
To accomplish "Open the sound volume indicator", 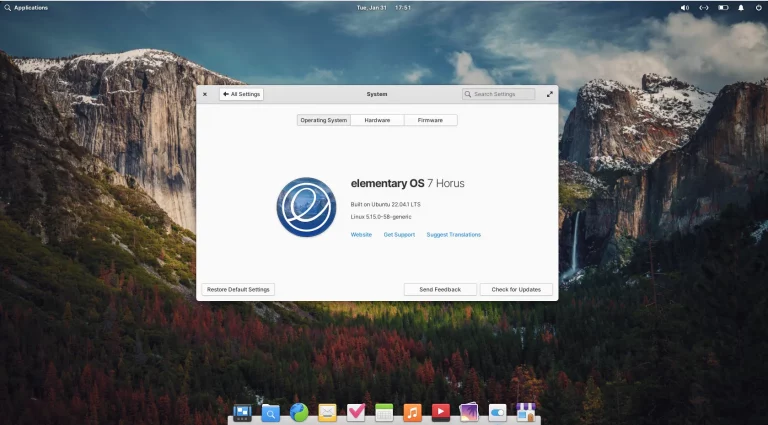I will pos(685,7).
